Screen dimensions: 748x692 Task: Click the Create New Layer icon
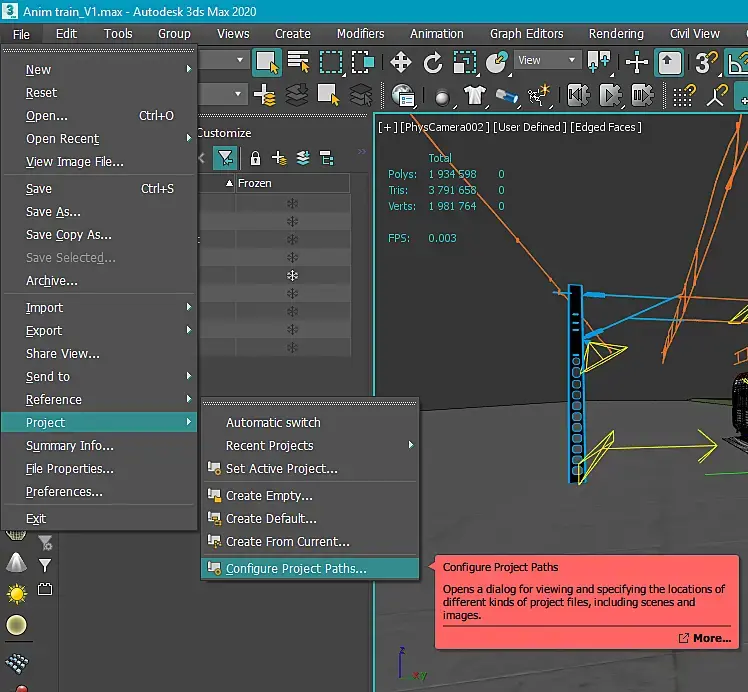pos(264,95)
